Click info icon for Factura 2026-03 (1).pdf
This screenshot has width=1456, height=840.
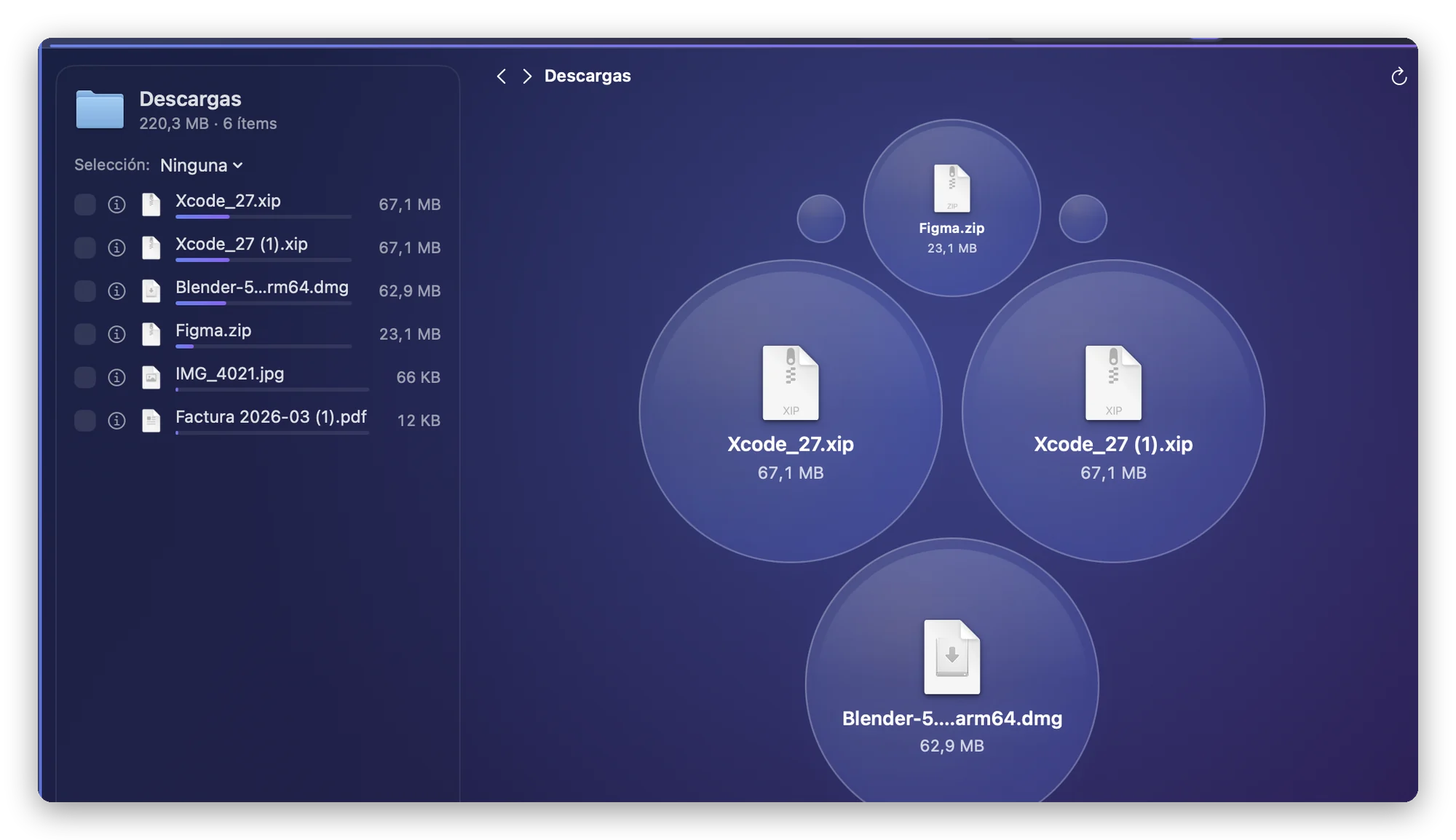point(116,421)
